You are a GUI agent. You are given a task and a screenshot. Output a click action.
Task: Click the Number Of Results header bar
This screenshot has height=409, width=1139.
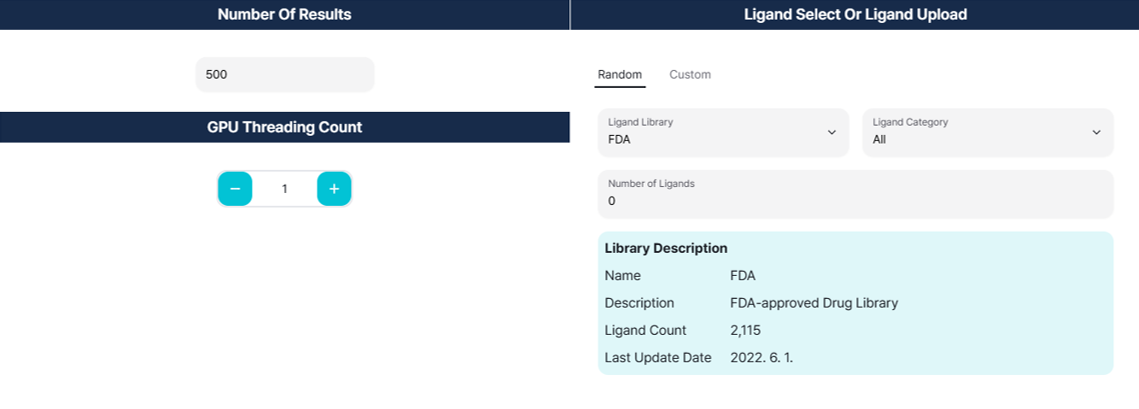pyautogui.click(x=284, y=15)
